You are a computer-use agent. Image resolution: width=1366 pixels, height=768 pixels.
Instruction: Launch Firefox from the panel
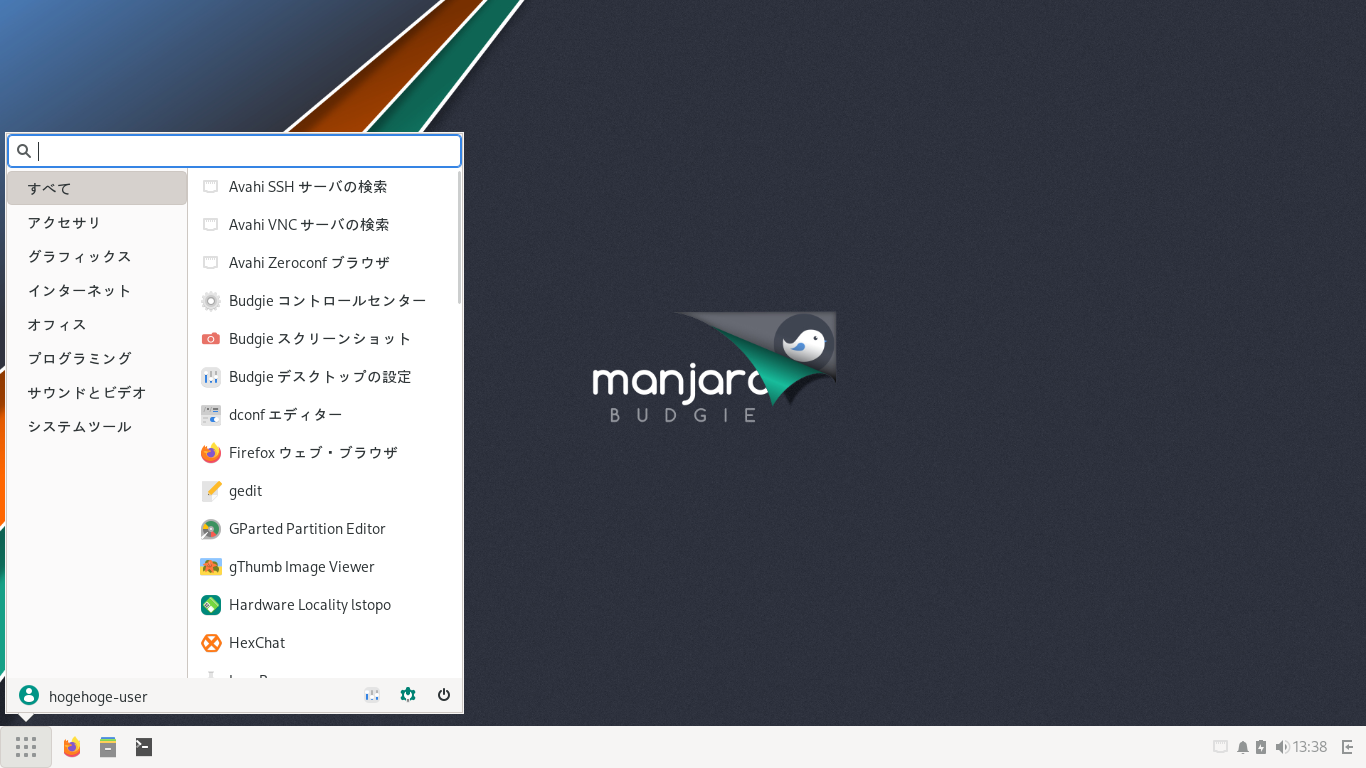coord(72,747)
